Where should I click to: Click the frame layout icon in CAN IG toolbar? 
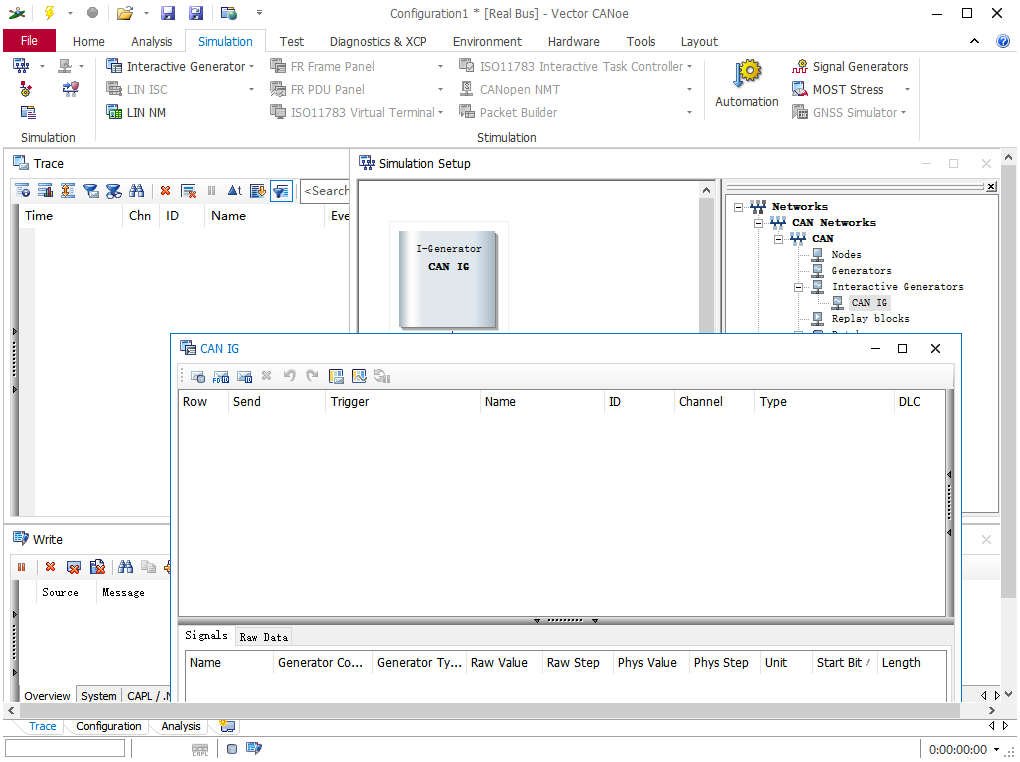pos(336,376)
